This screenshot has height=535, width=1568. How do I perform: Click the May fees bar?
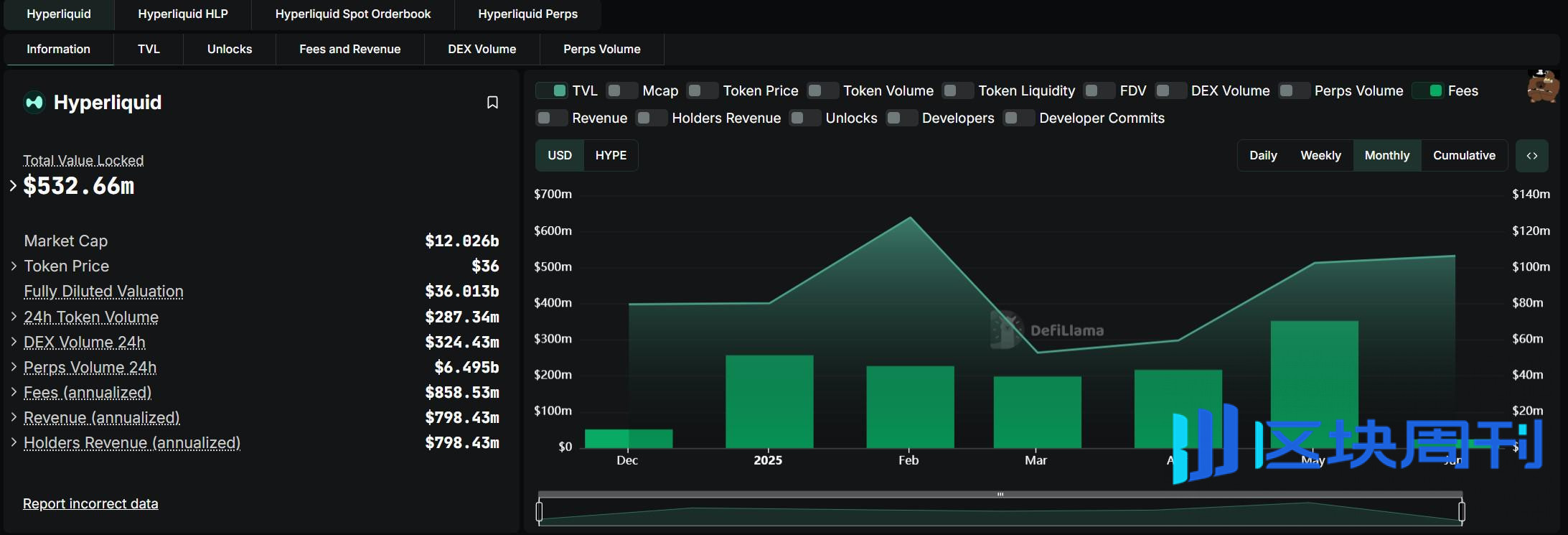1314,384
